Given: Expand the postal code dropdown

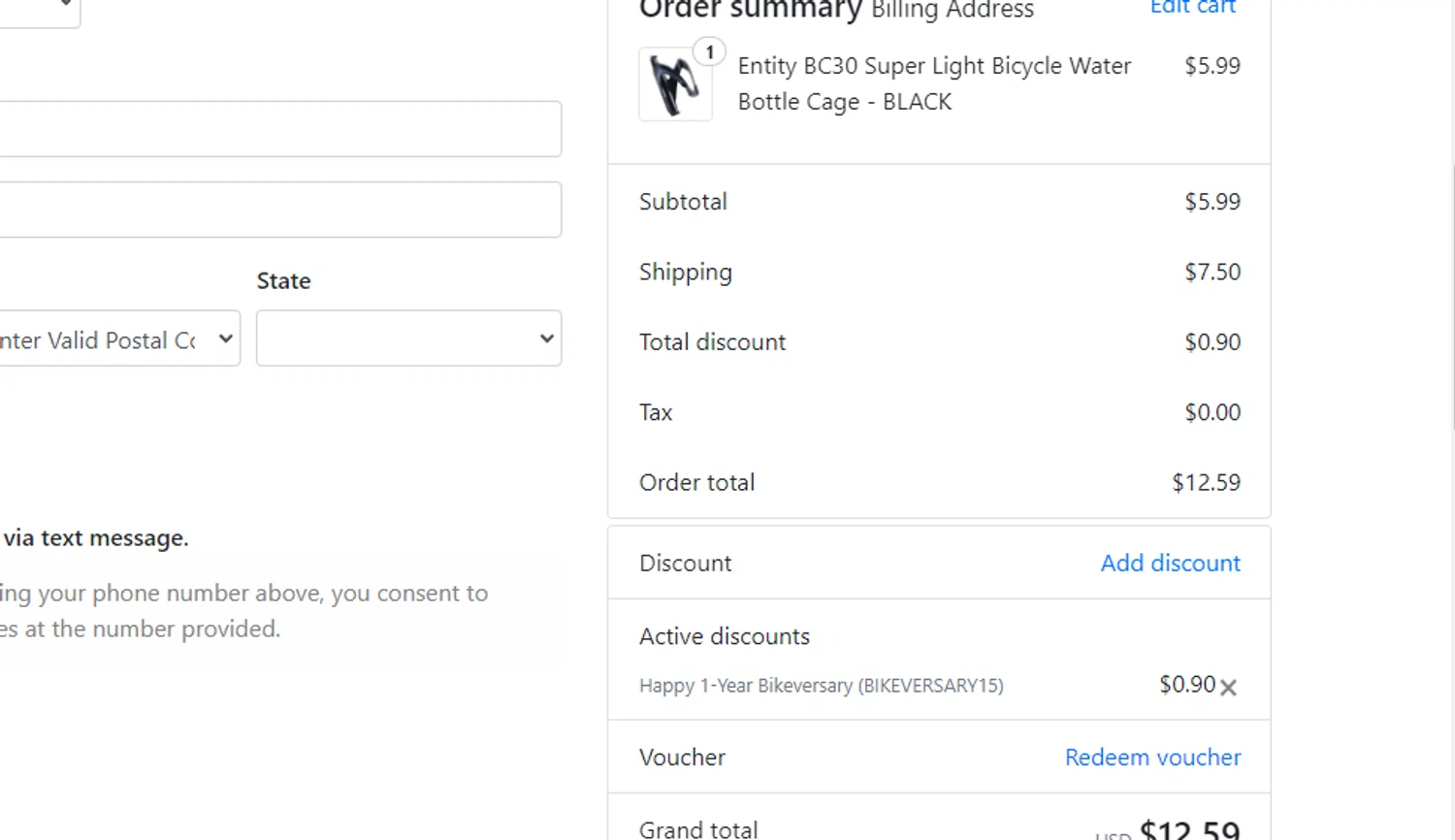Looking at the screenshot, I should [116, 339].
